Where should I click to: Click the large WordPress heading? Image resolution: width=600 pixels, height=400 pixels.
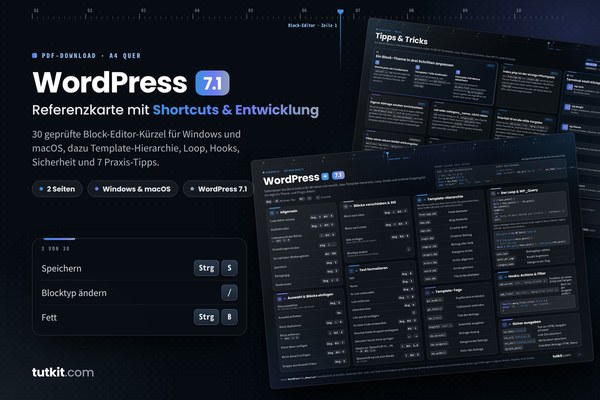click(110, 82)
